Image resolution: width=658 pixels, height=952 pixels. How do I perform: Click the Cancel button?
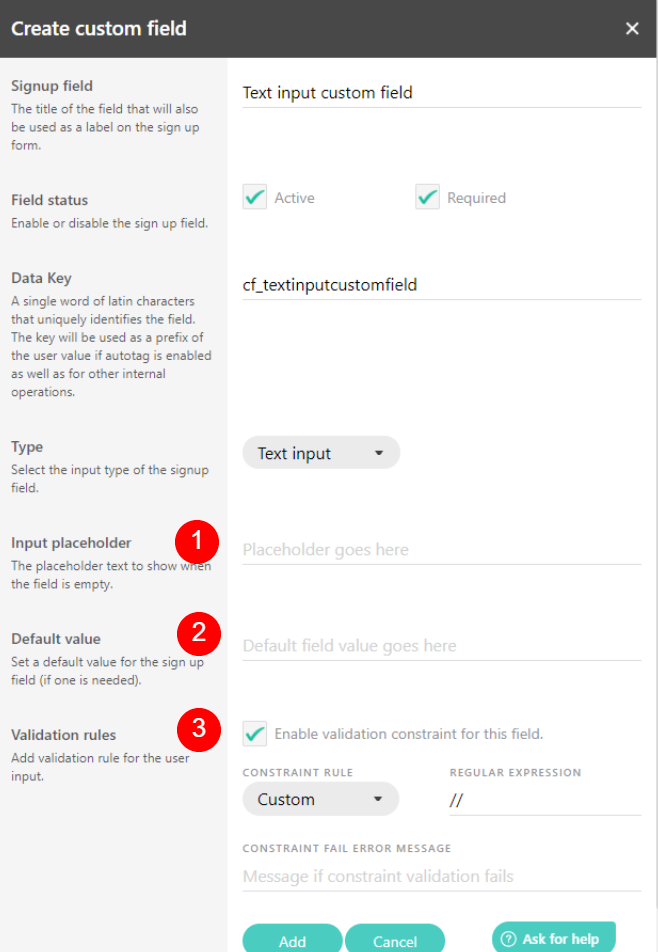coord(395,938)
